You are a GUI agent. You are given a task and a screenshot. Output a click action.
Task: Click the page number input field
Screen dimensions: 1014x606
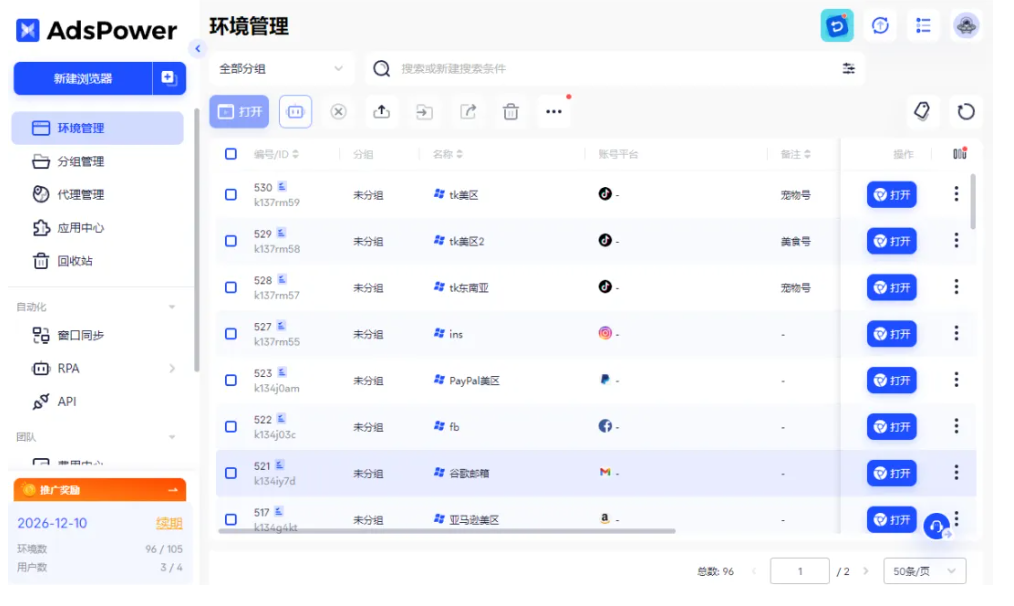pos(800,572)
